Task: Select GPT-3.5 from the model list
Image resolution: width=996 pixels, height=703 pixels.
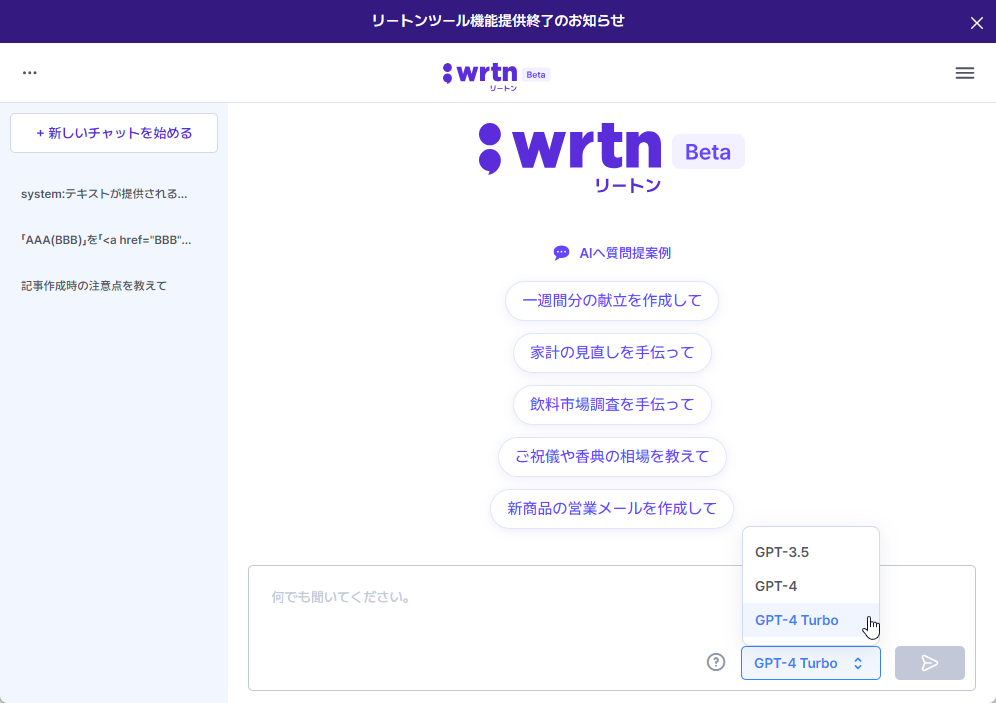Action: tap(811, 552)
